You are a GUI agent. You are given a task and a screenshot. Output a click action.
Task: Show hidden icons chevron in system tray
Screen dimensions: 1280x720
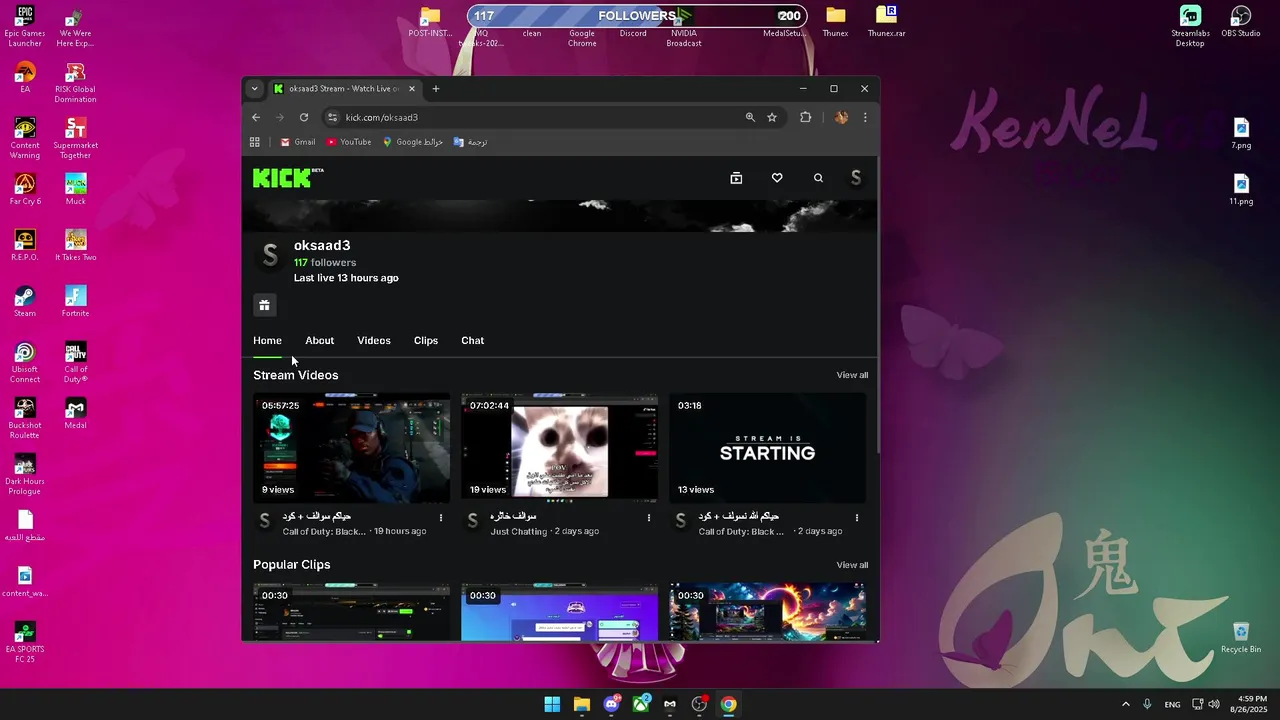pyautogui.click(x=1125, y=704)
